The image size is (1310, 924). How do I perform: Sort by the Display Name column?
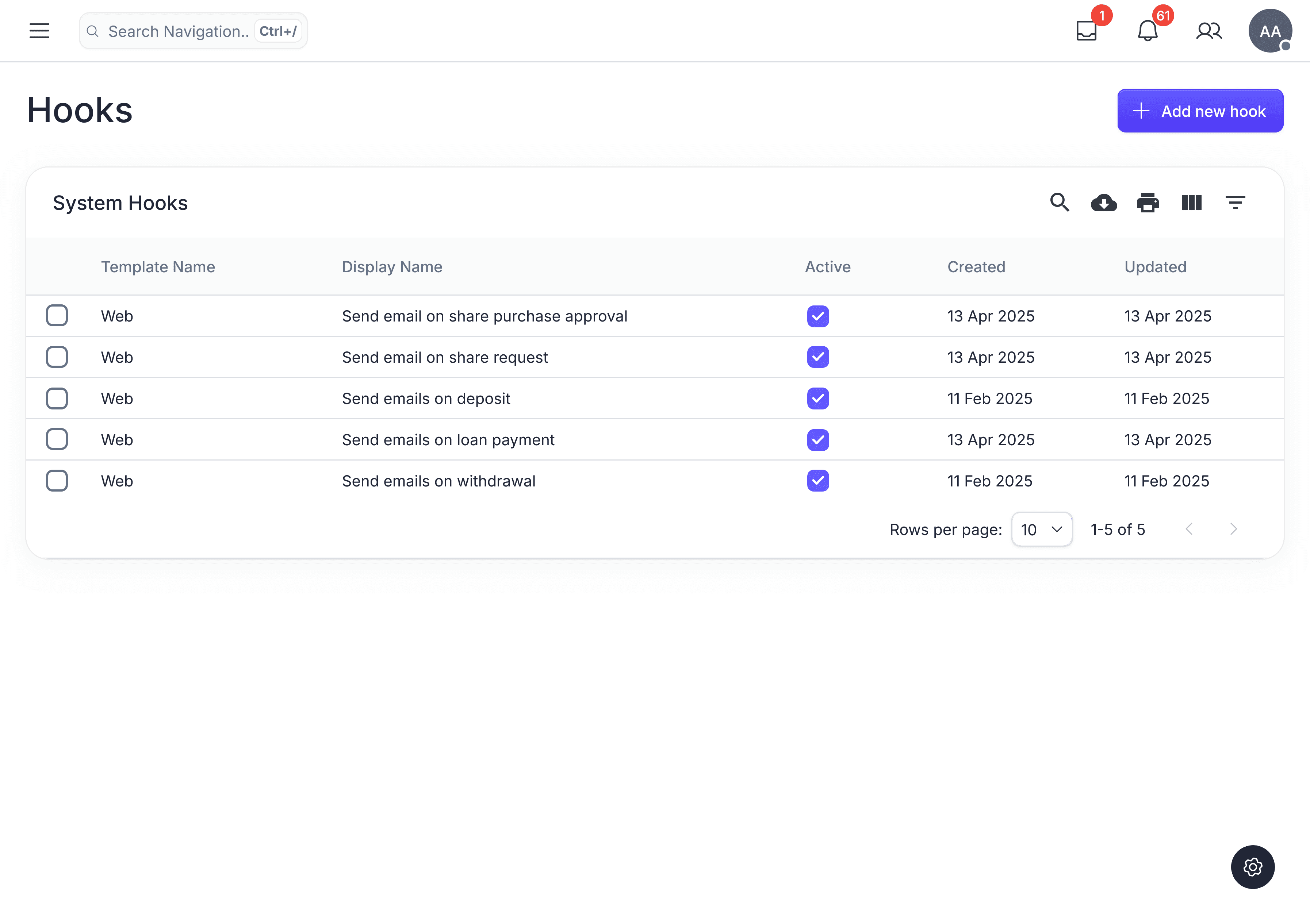tap(392, 267)
